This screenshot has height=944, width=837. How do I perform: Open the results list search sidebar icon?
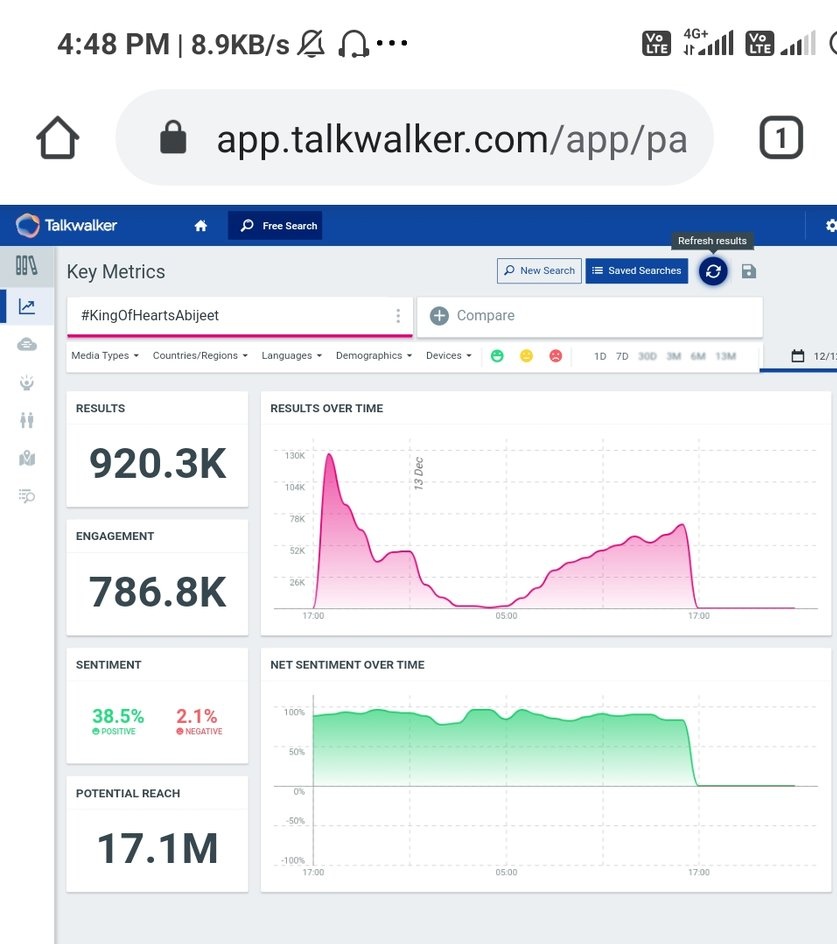click(26, 495)
